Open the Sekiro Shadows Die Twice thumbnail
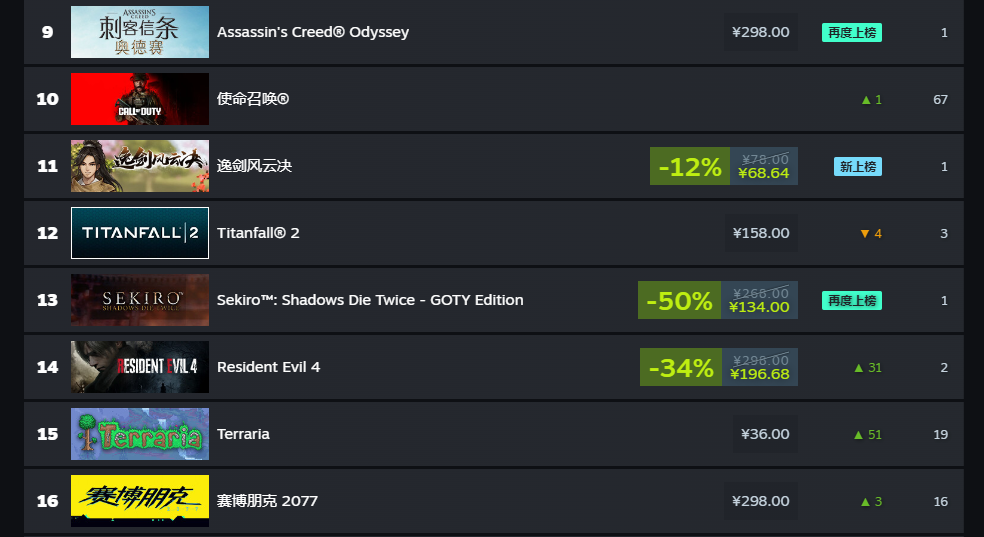Screen dimensions: 984x537 [140, 300]
